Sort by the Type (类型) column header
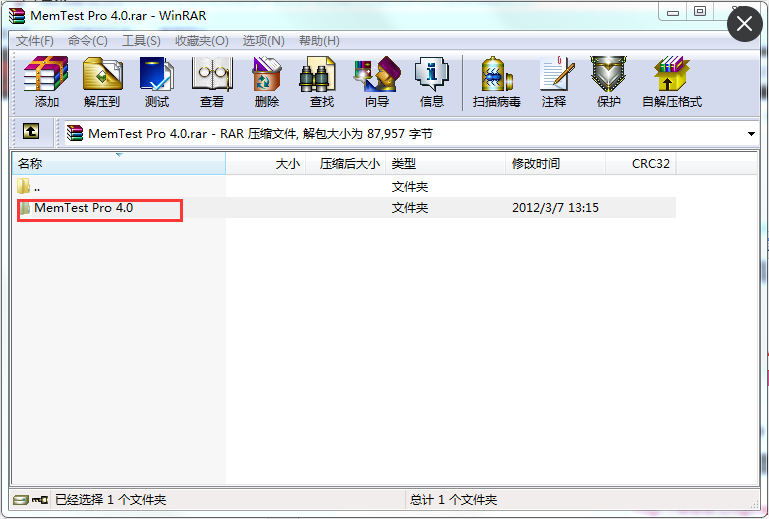Viewport: 769px width, 519px height. coord(446,163)
